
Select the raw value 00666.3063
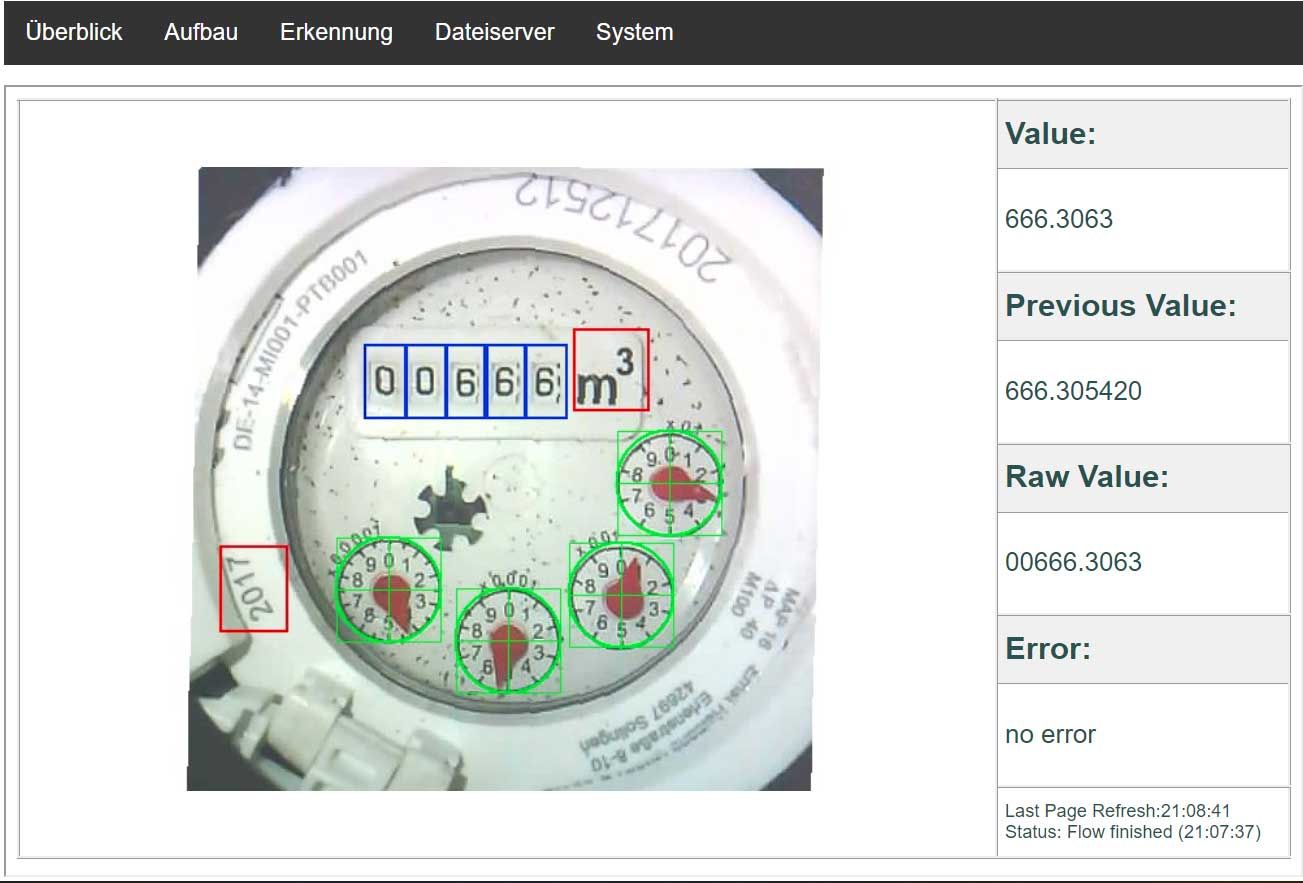1073,562
